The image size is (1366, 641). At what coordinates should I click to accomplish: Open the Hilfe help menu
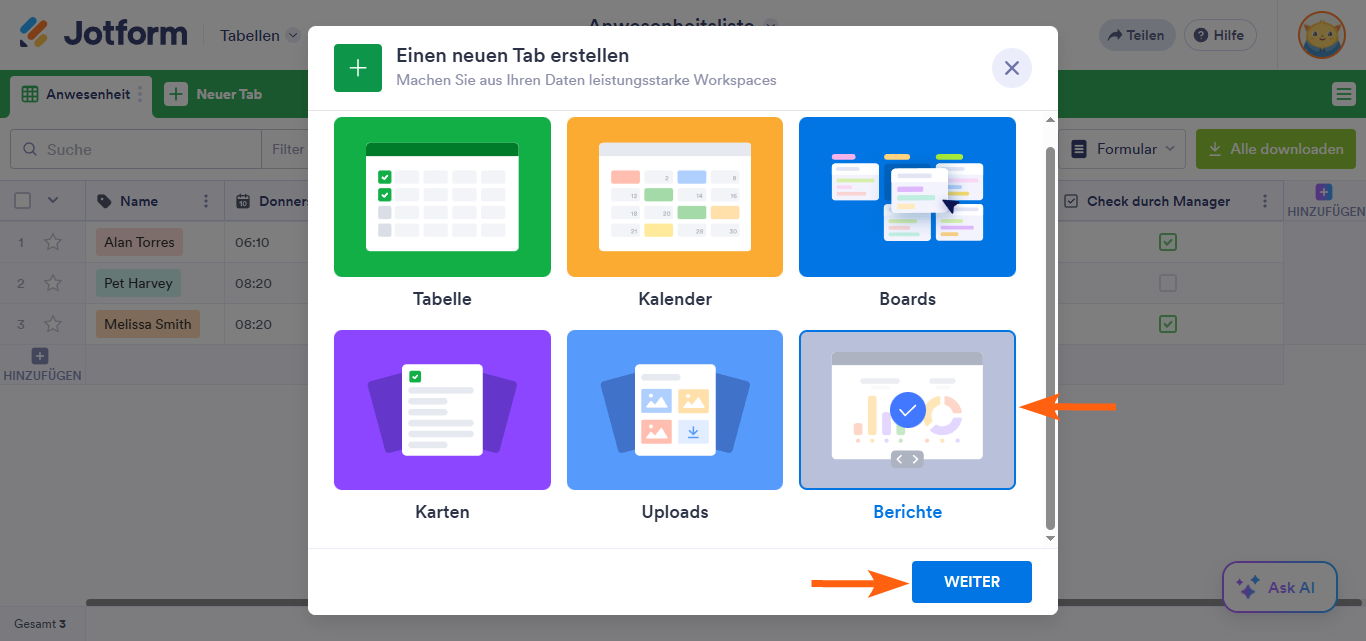coord(1219,34)
